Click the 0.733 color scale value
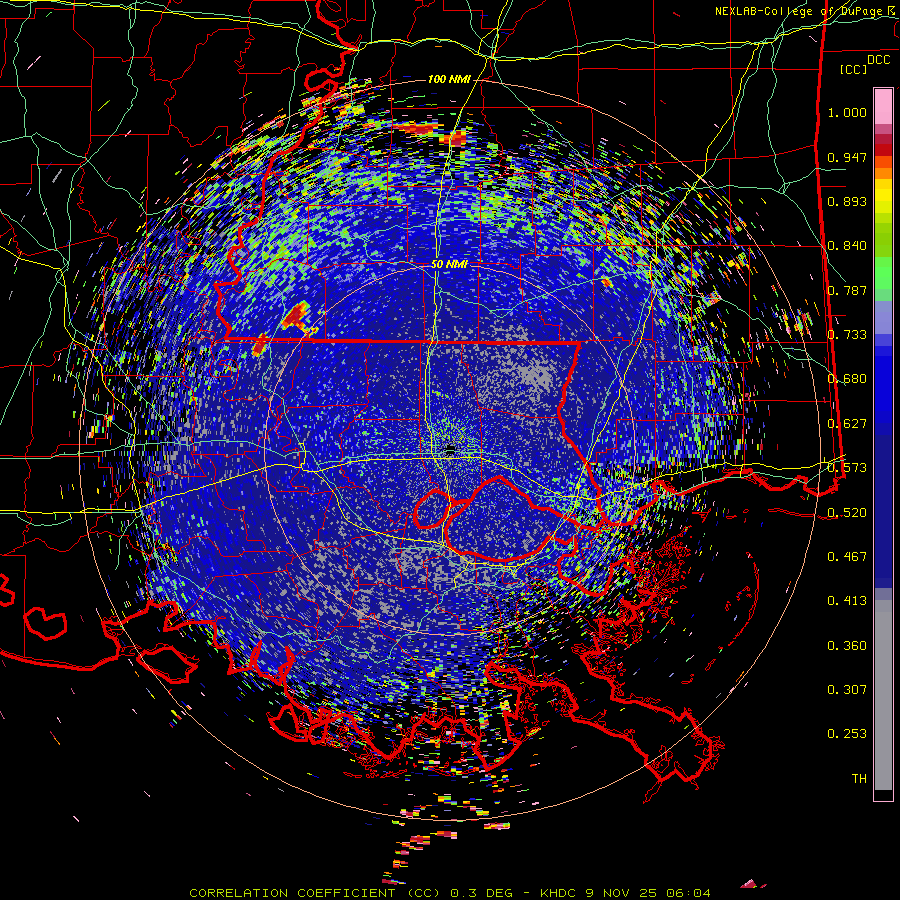This screenshot has width=900, height=900. click(847, 335)
